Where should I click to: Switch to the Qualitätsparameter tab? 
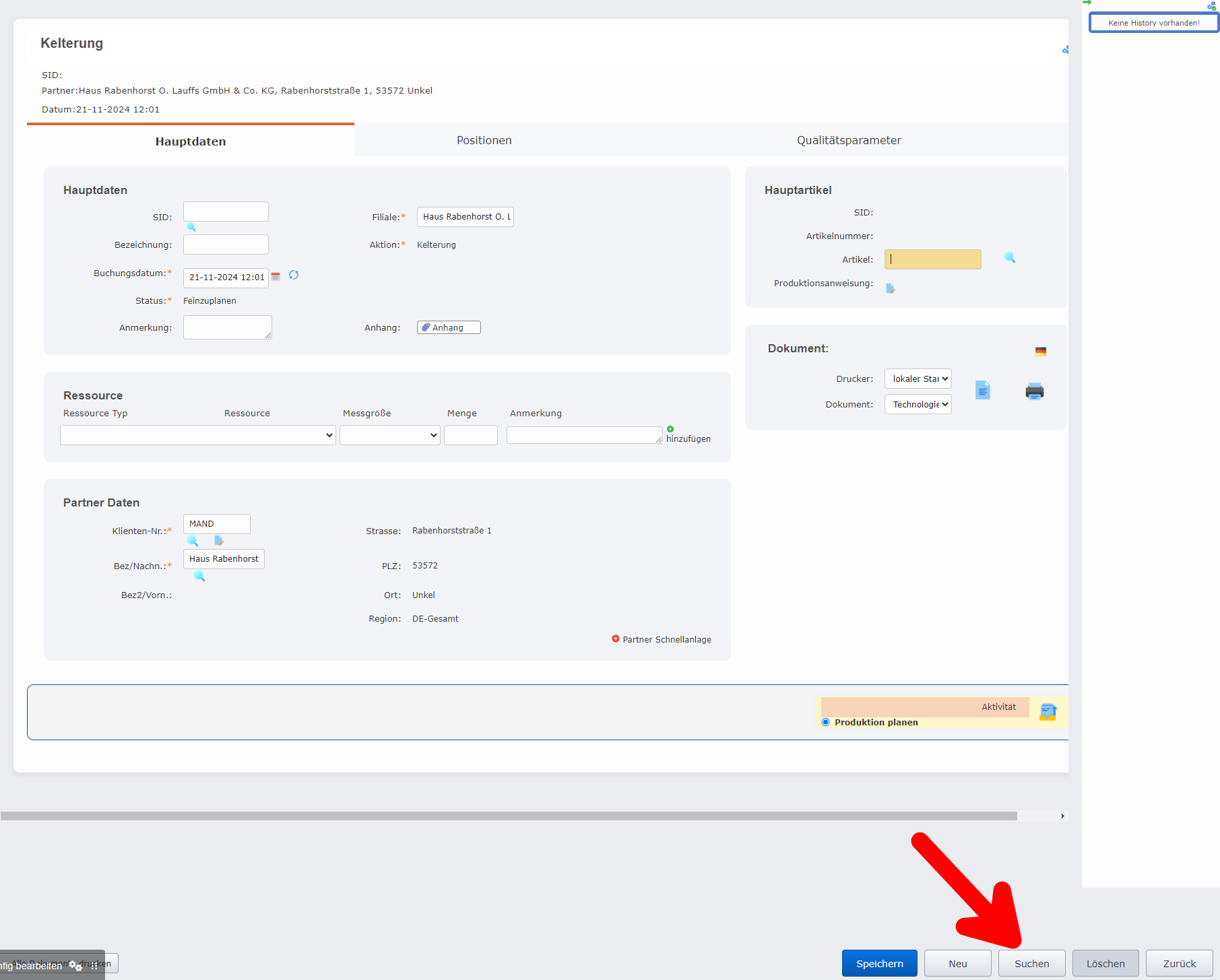pos(848,140)
